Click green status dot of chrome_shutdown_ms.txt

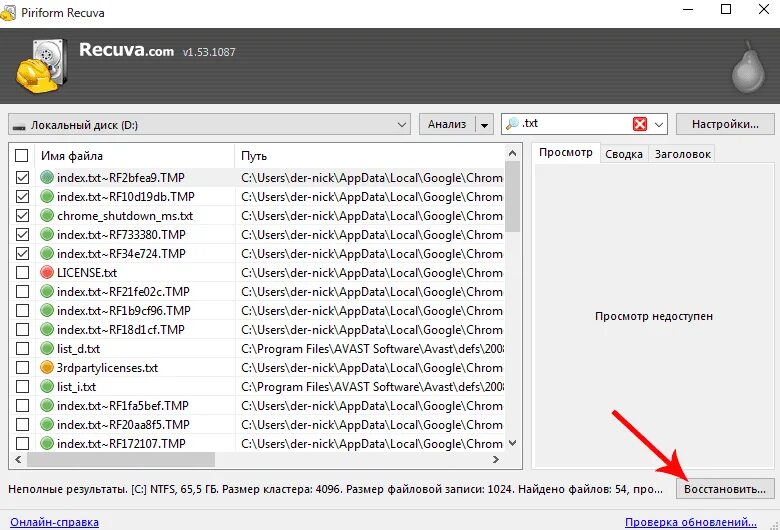[47, 215]
